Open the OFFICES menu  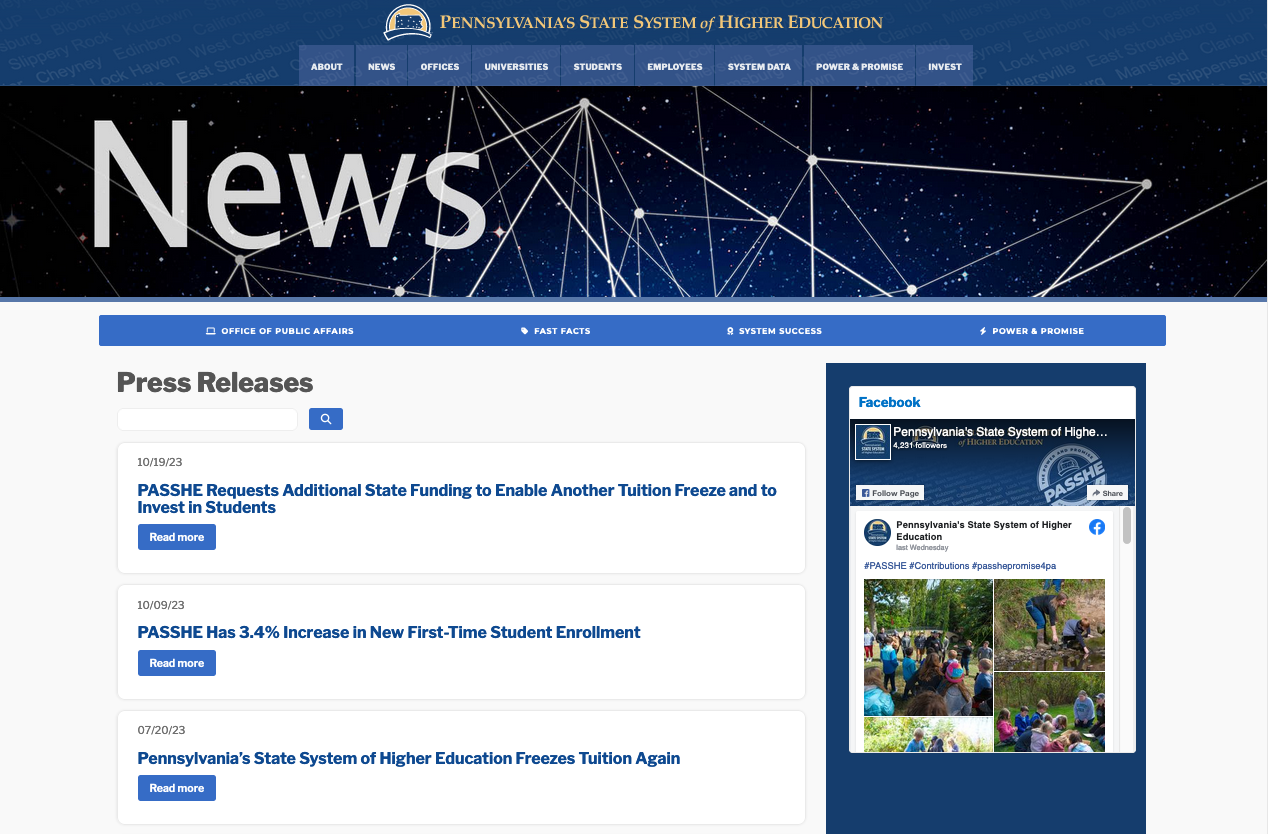[x=440, y=67]
